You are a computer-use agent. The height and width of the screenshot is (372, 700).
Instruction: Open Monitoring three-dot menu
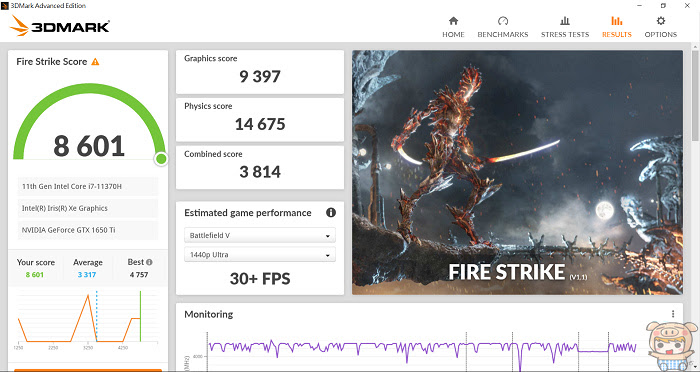(x=673, y=314)
